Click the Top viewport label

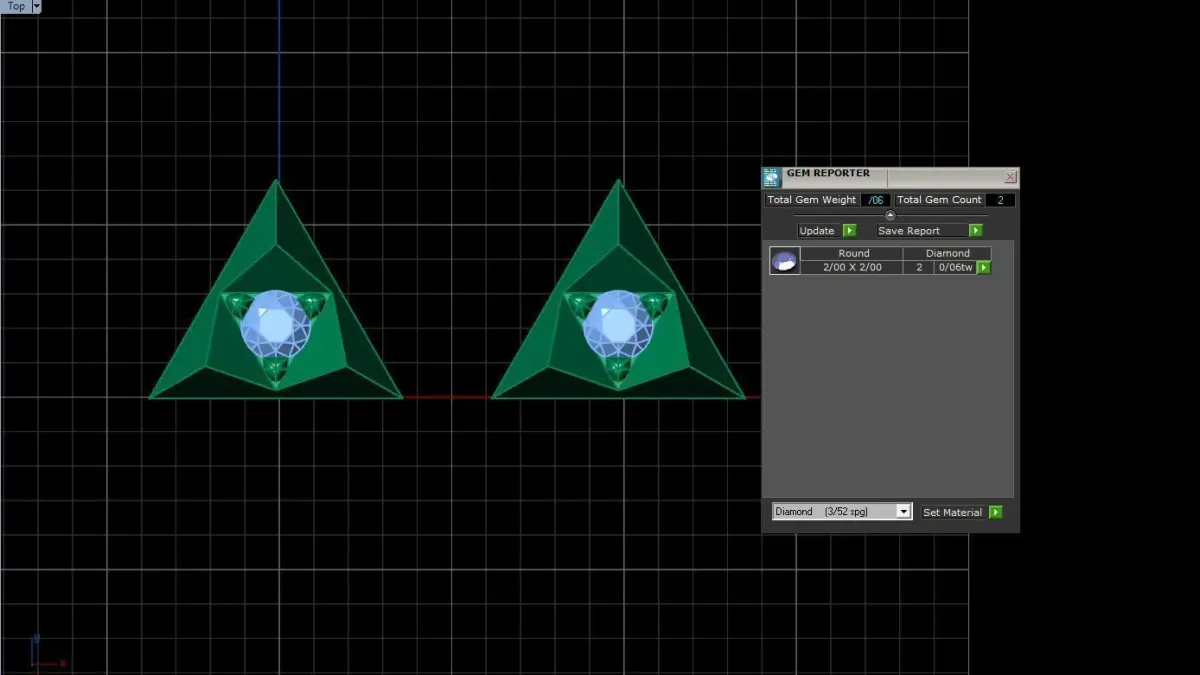[x=15, y=6]
